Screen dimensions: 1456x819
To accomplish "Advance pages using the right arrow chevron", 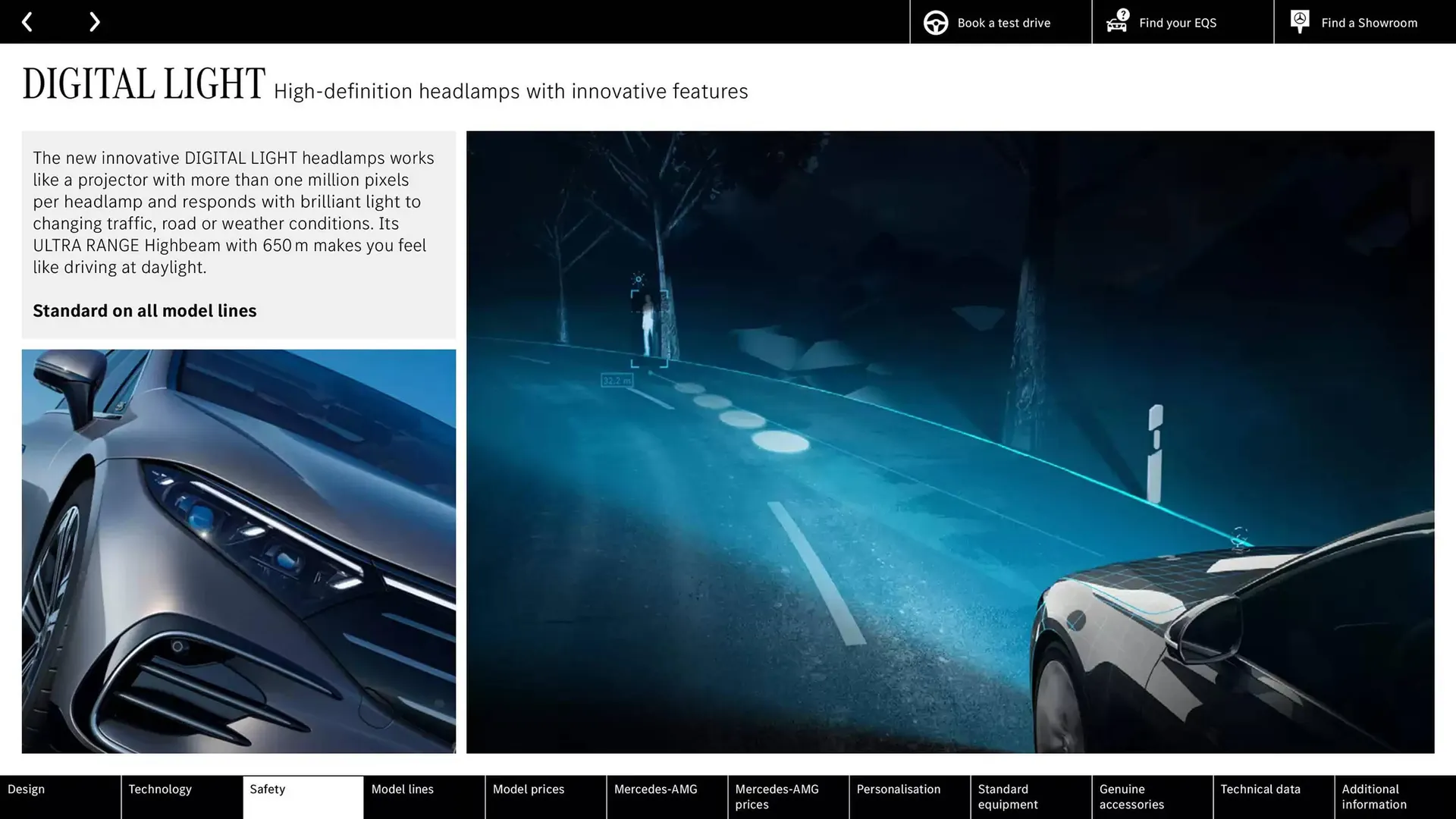I will tap(94, 21).
